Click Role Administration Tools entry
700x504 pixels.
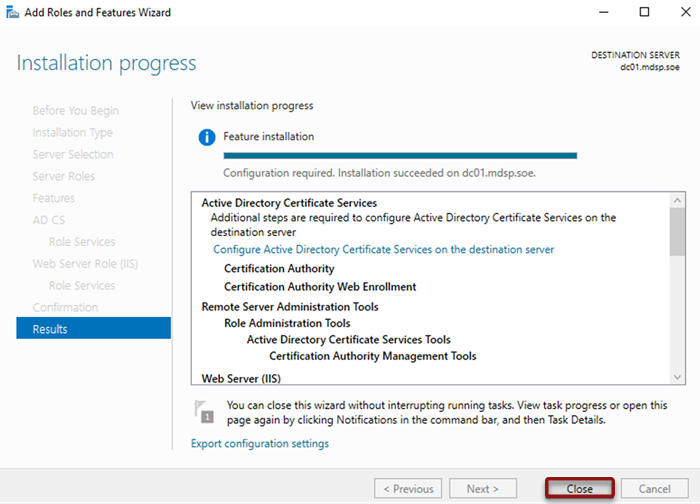(287, 323)
